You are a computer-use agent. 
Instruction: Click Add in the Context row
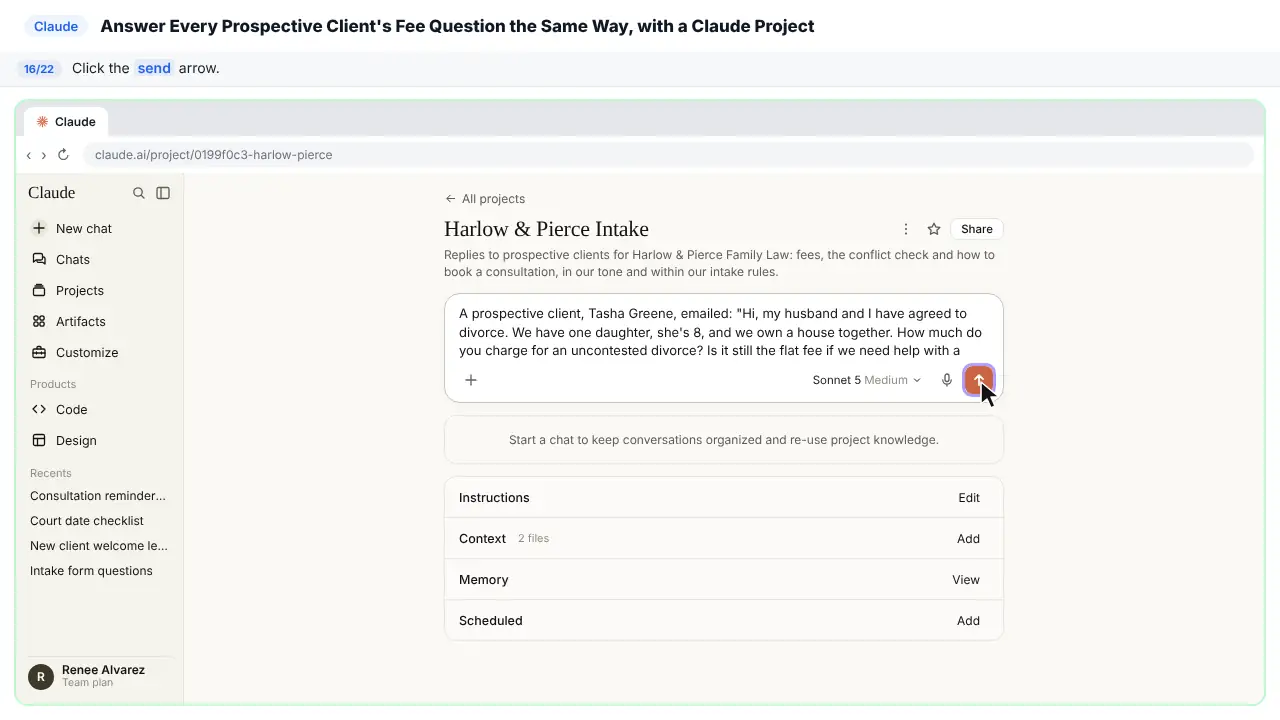coord(968,539)
